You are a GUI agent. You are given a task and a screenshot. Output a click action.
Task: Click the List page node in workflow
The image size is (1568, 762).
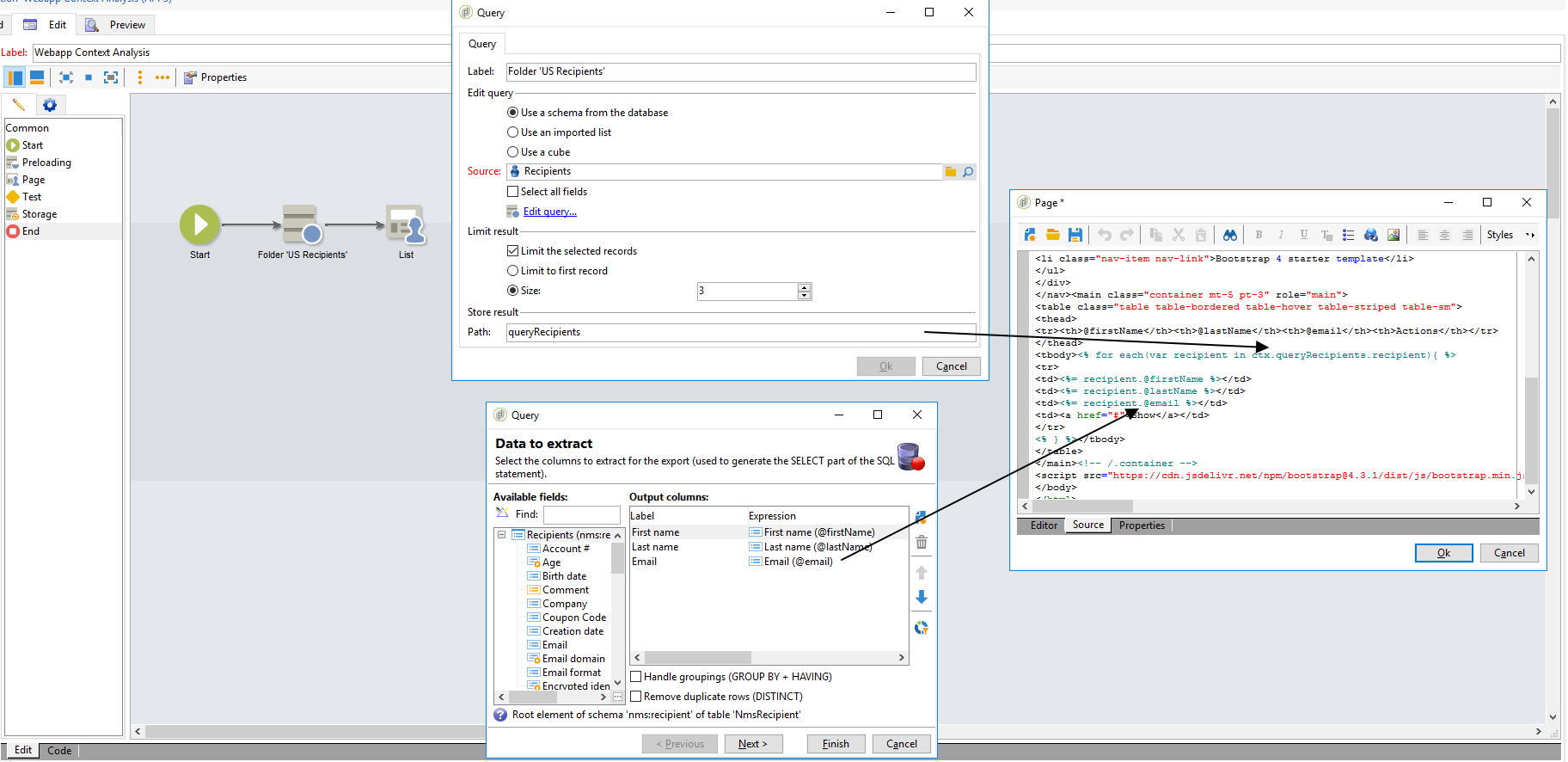coord(405,227)
